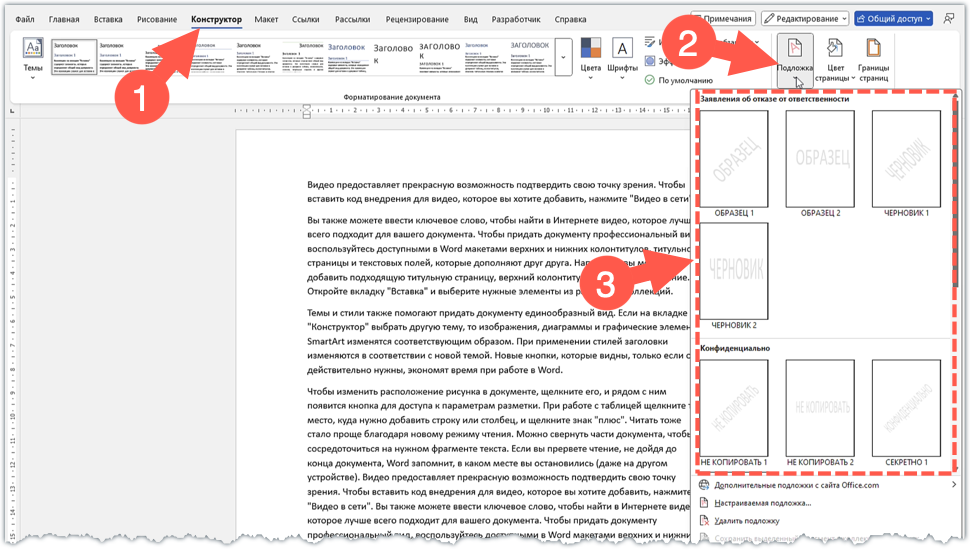Click the Примечания button
Image resolution: width=970 pixels, height=550 pixels.
[x=723, y=19]
